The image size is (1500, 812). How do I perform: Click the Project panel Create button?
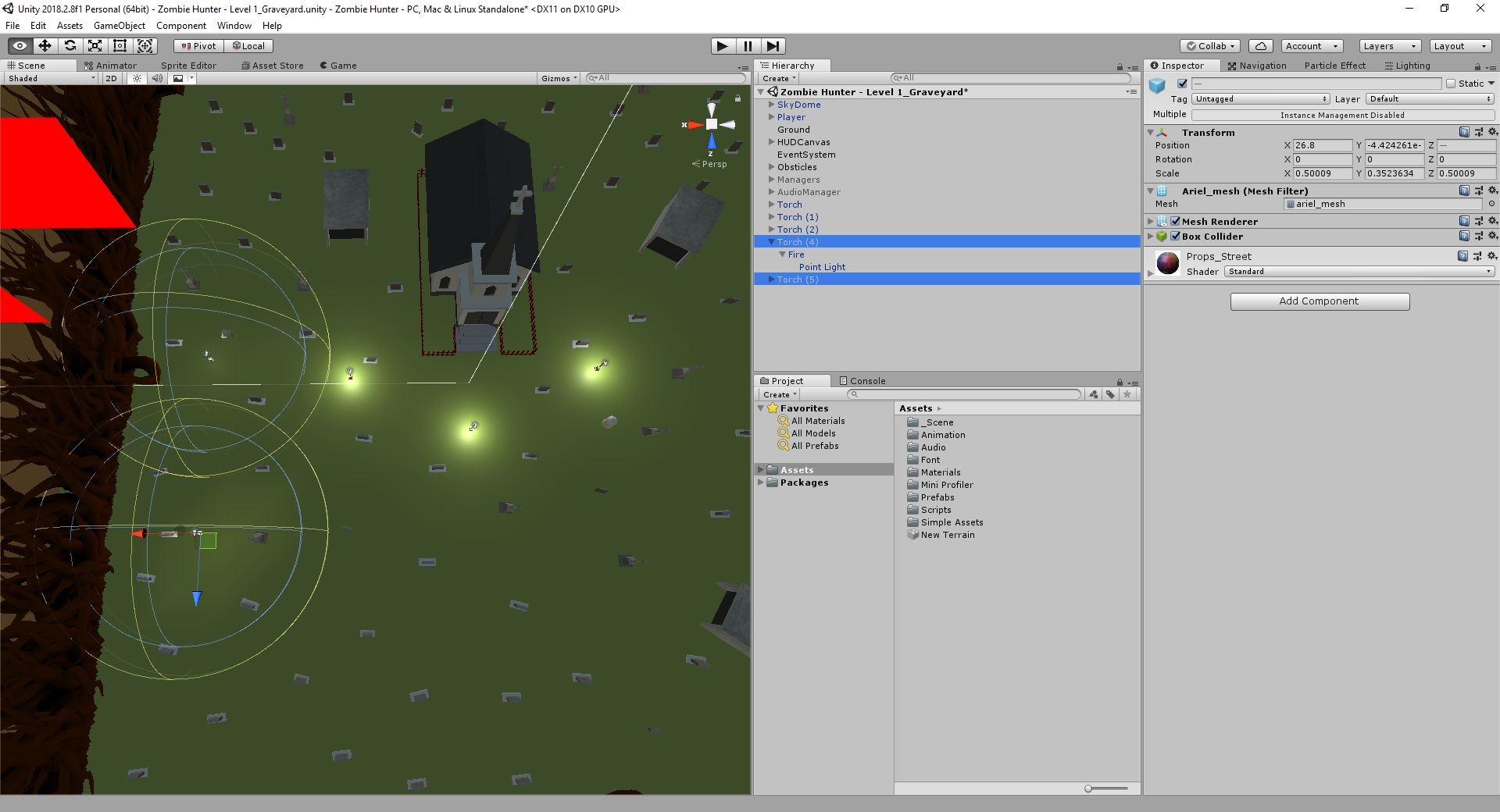click(x=780, y=394)
